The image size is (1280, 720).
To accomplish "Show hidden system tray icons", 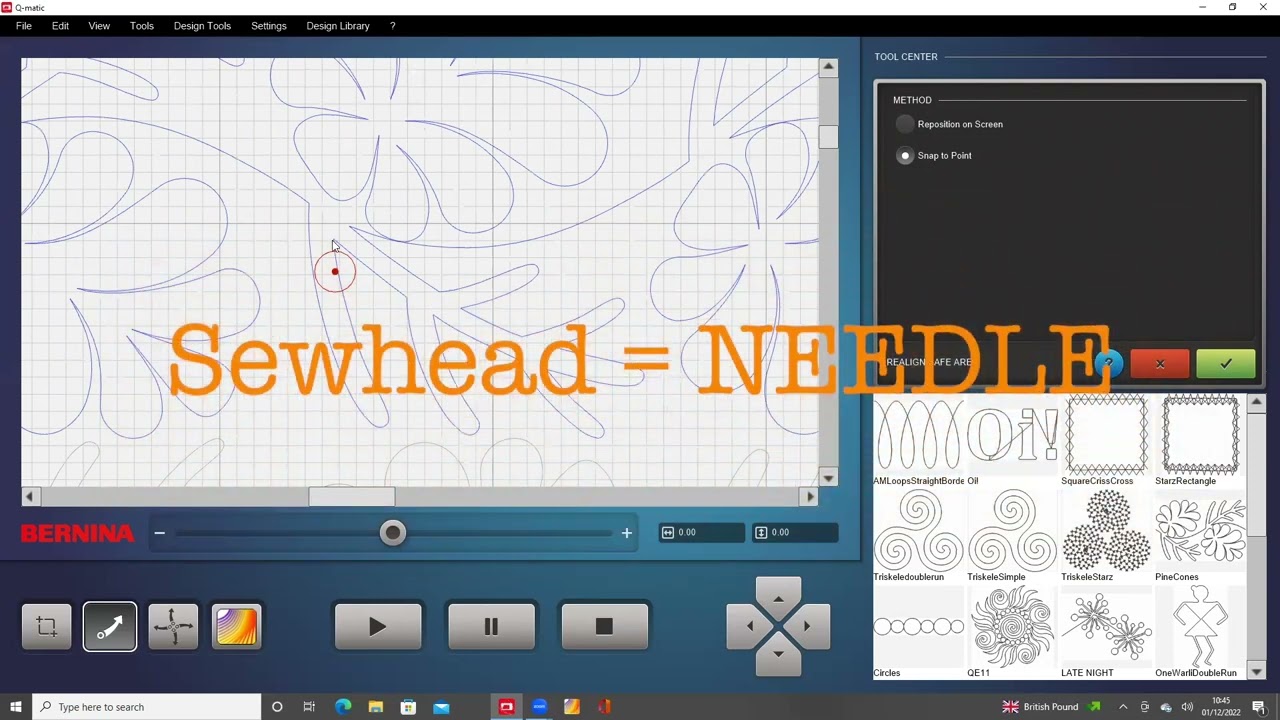I will coord(1123,707).
